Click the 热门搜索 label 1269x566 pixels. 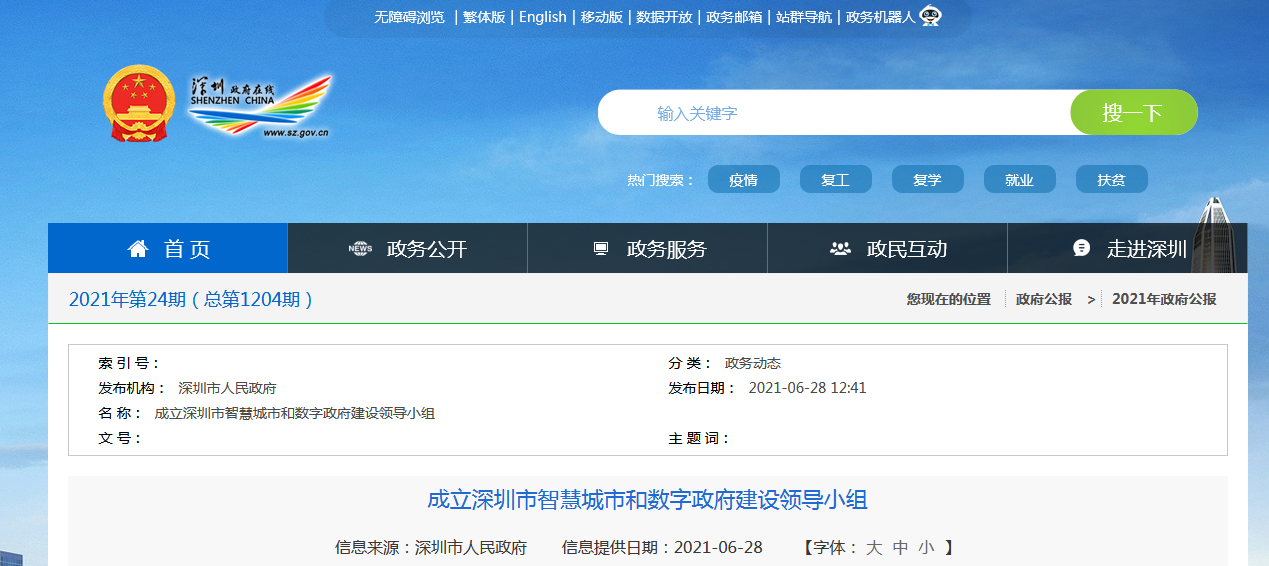point(660,180)
